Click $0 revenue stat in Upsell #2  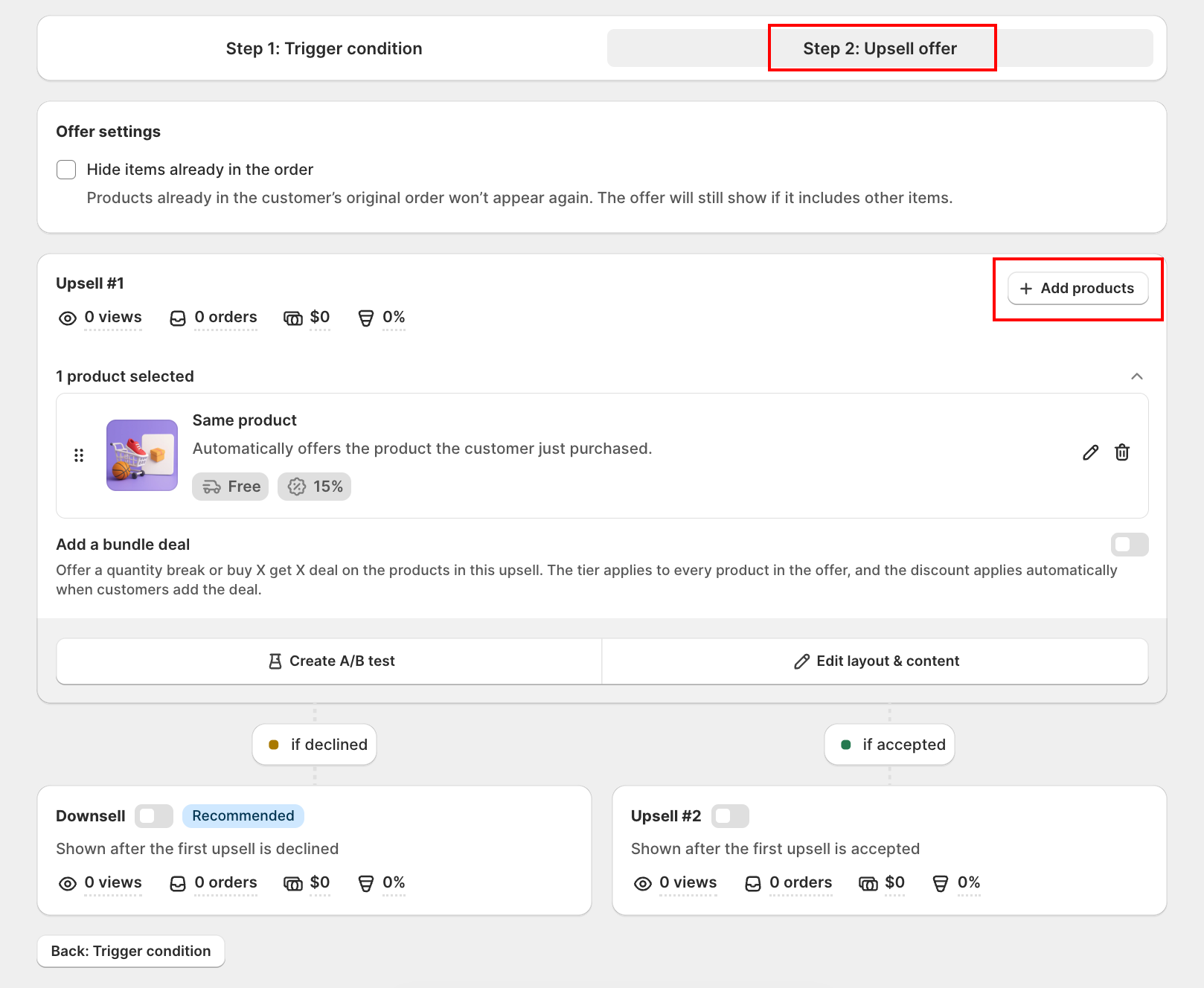click(895, 882)
